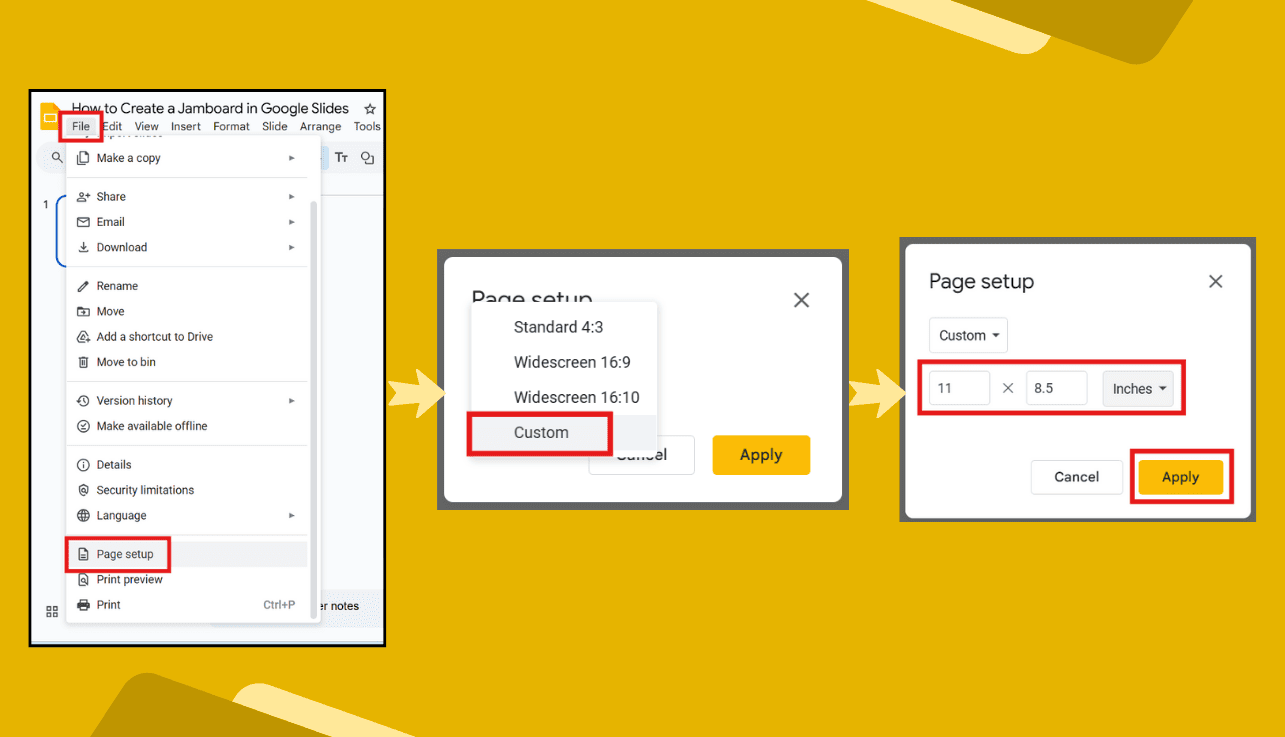Click the Google Slides logo icon
The width and height of the screenshot is (1285, 737).
49,116
